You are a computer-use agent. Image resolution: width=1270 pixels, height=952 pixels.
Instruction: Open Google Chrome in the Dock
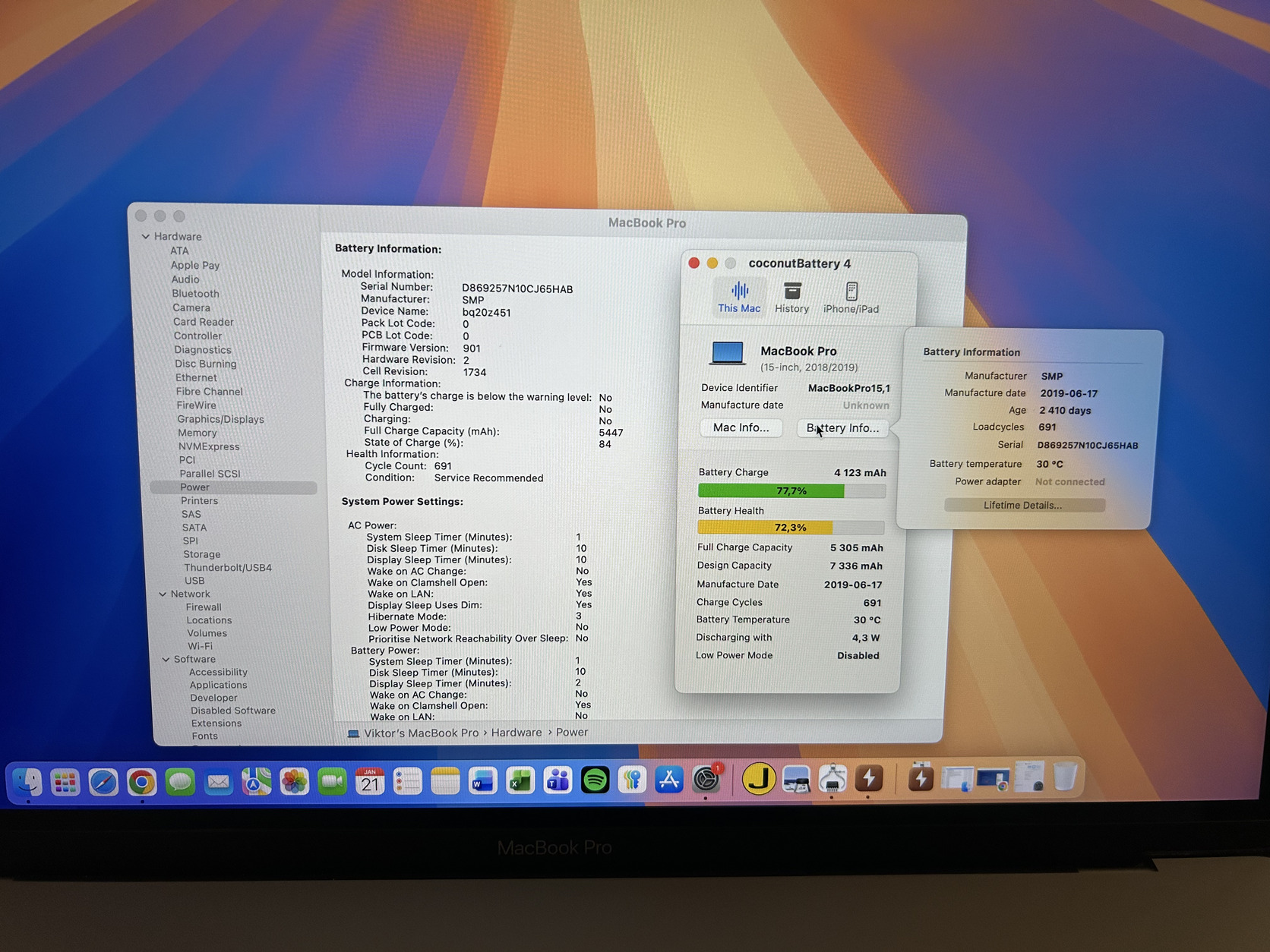(x=141, y=781)
